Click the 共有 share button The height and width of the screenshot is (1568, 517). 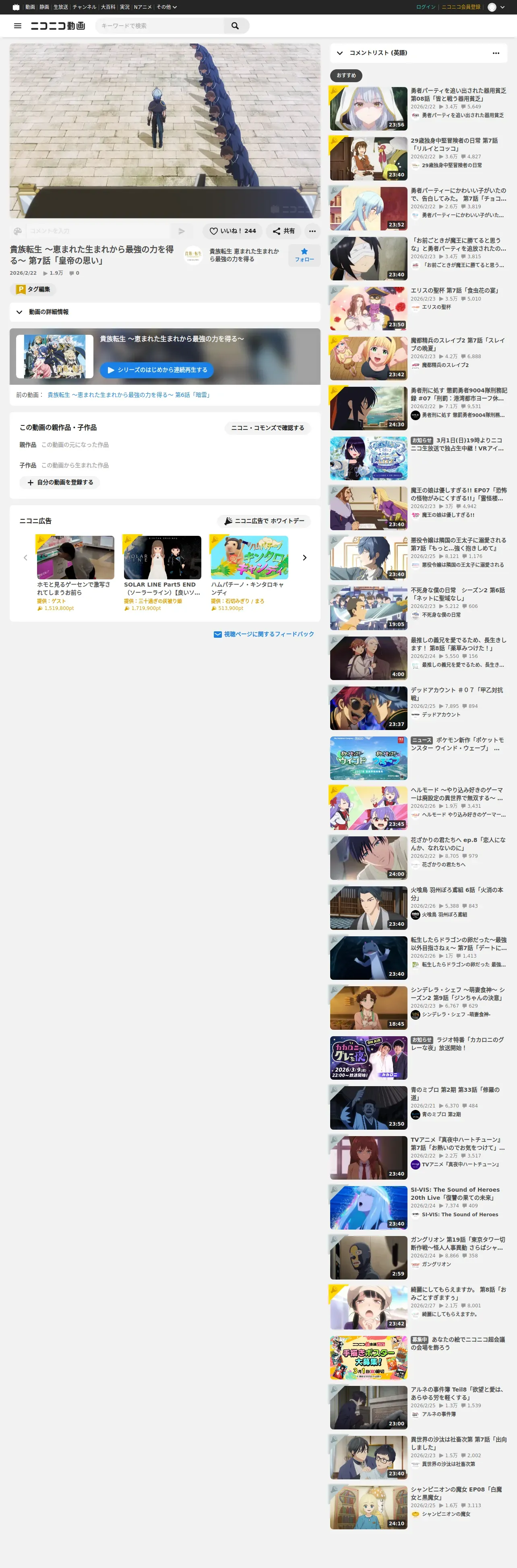(x=283, y=231)
